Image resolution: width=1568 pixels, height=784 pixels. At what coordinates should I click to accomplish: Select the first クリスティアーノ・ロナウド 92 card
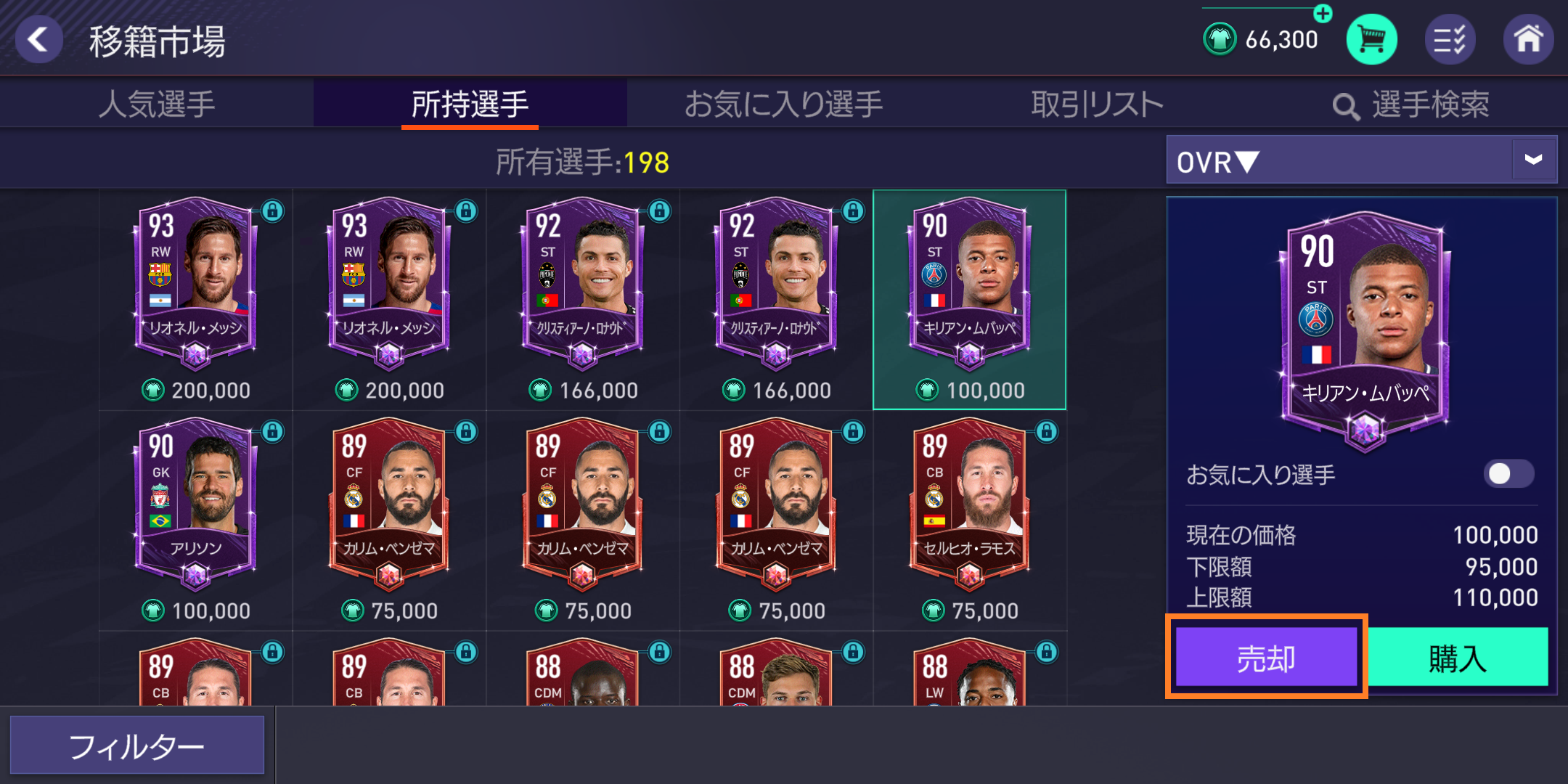tap(583, 300)
